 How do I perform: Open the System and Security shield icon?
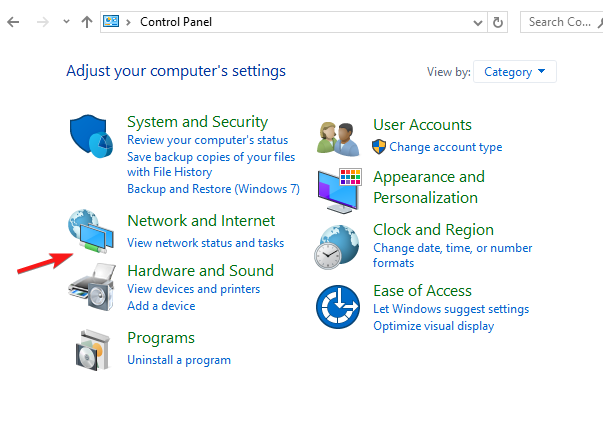(x=91, y=136)
